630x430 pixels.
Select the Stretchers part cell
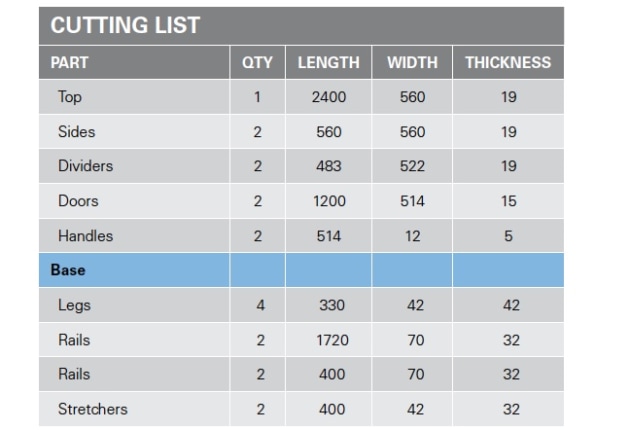click(134, 409)
